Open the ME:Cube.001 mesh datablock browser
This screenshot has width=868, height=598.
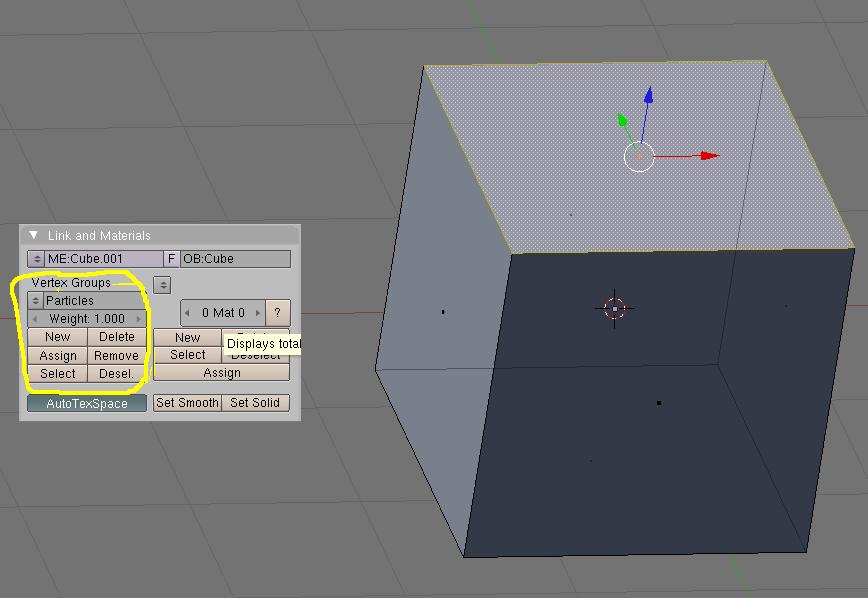point(37,259)
